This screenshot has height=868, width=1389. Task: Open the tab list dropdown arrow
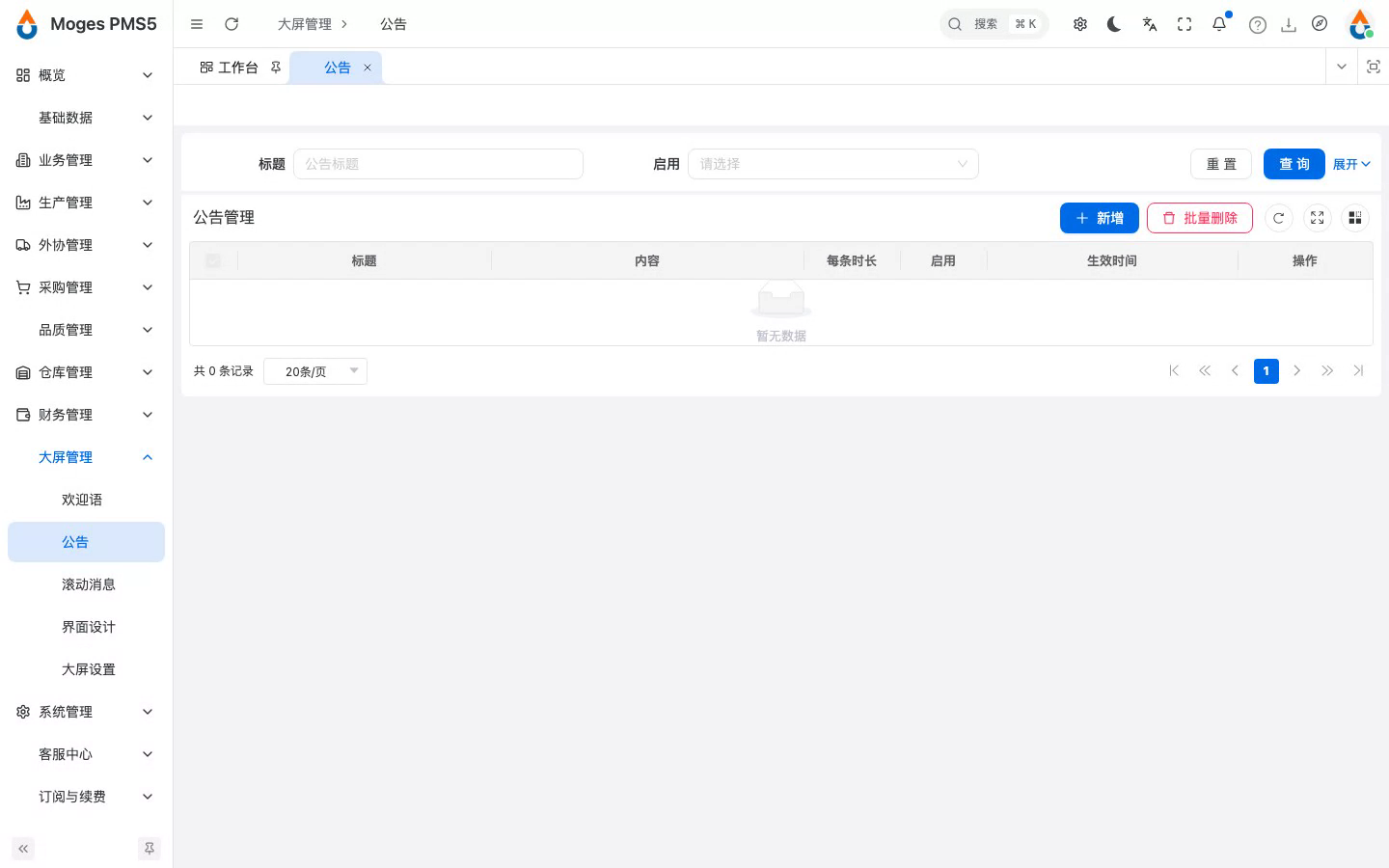tap(1341, 67)
